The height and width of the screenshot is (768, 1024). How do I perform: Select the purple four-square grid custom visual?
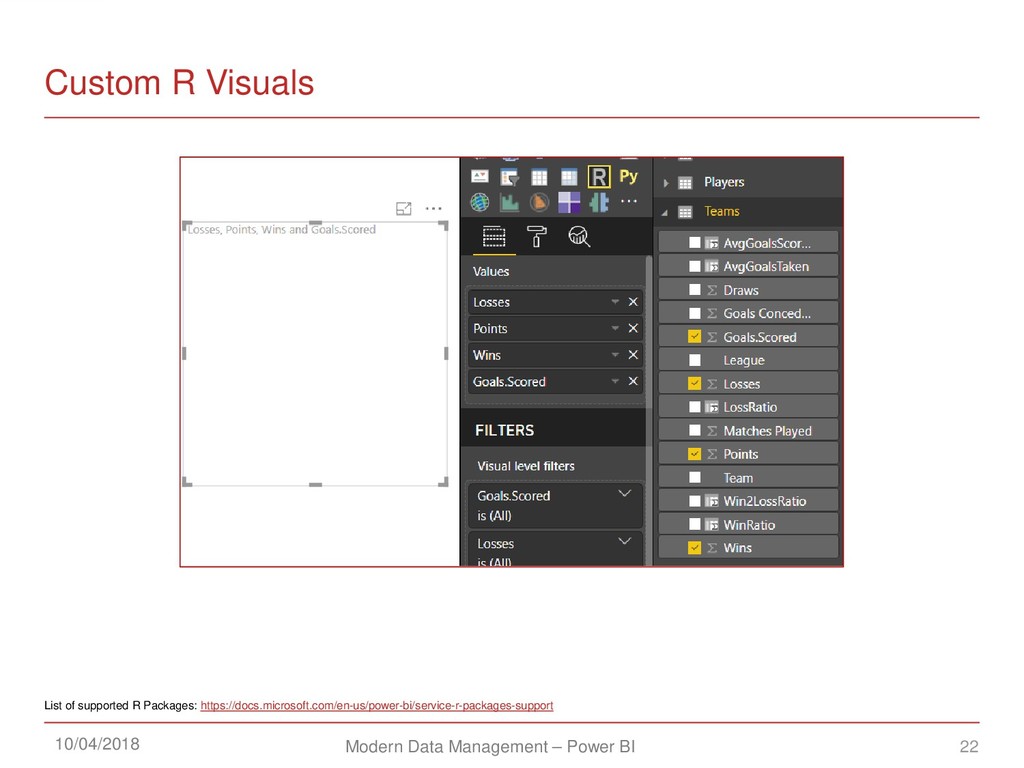[x=569, y=202]
